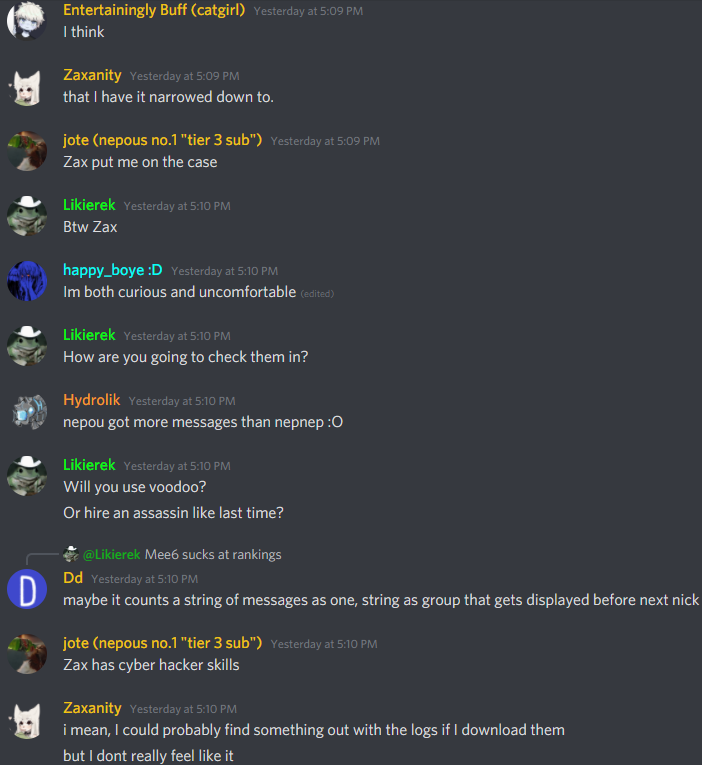The image size is (702, 765).
Task: Click jote username above 'Zax has cyber hacker skills'
Action: click(x=162, y=643)
